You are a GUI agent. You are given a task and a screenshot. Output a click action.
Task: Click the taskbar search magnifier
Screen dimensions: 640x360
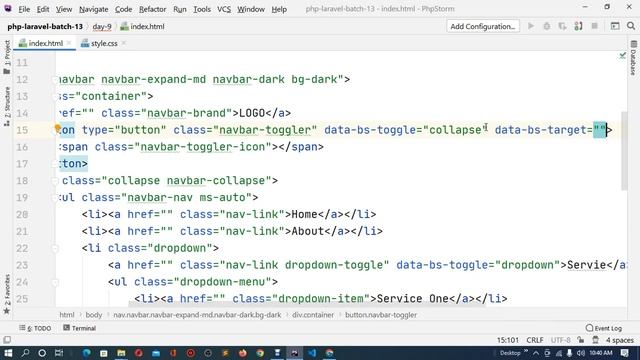pyautogui.click(x=25, y=353)
